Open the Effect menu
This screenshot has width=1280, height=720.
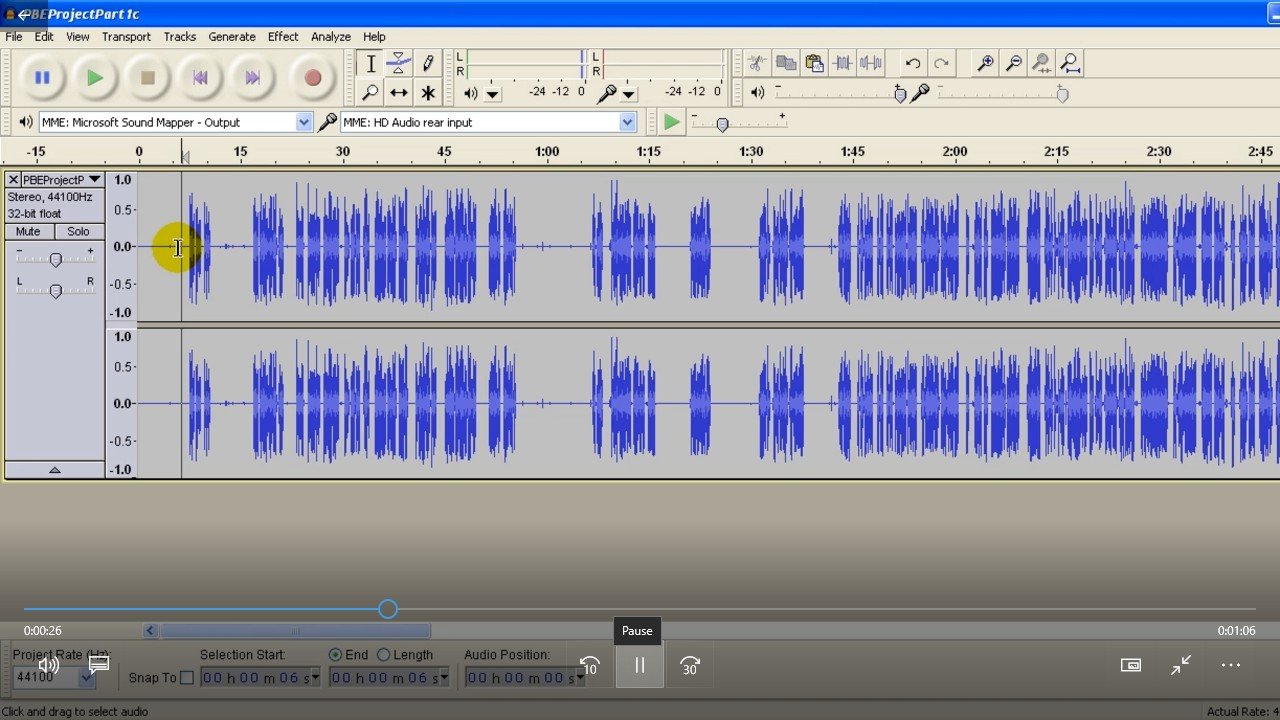click(283, 36)
